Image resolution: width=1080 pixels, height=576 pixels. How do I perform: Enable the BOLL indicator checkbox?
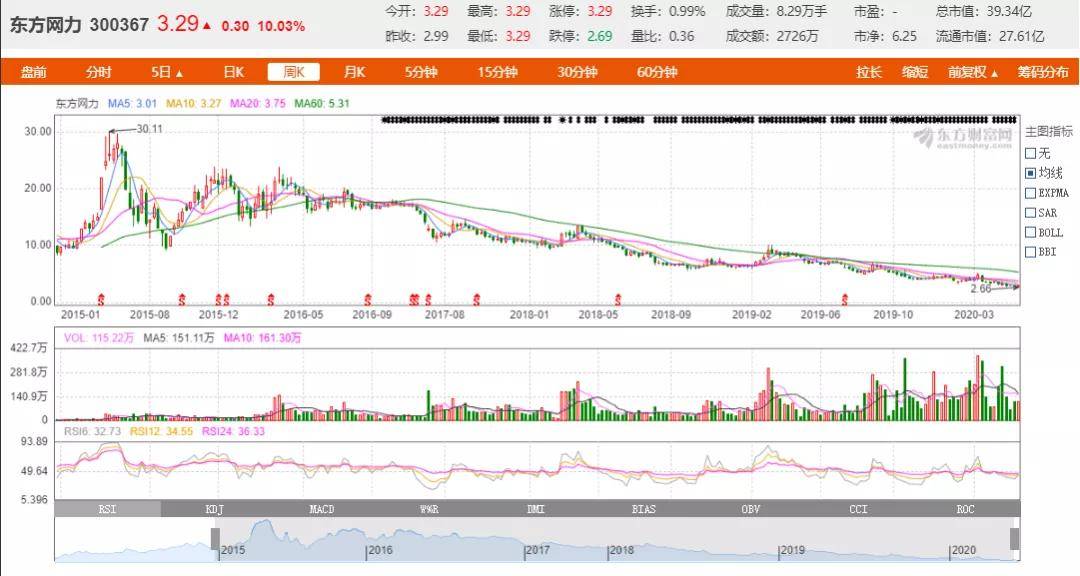click(x=1030, y=232)
